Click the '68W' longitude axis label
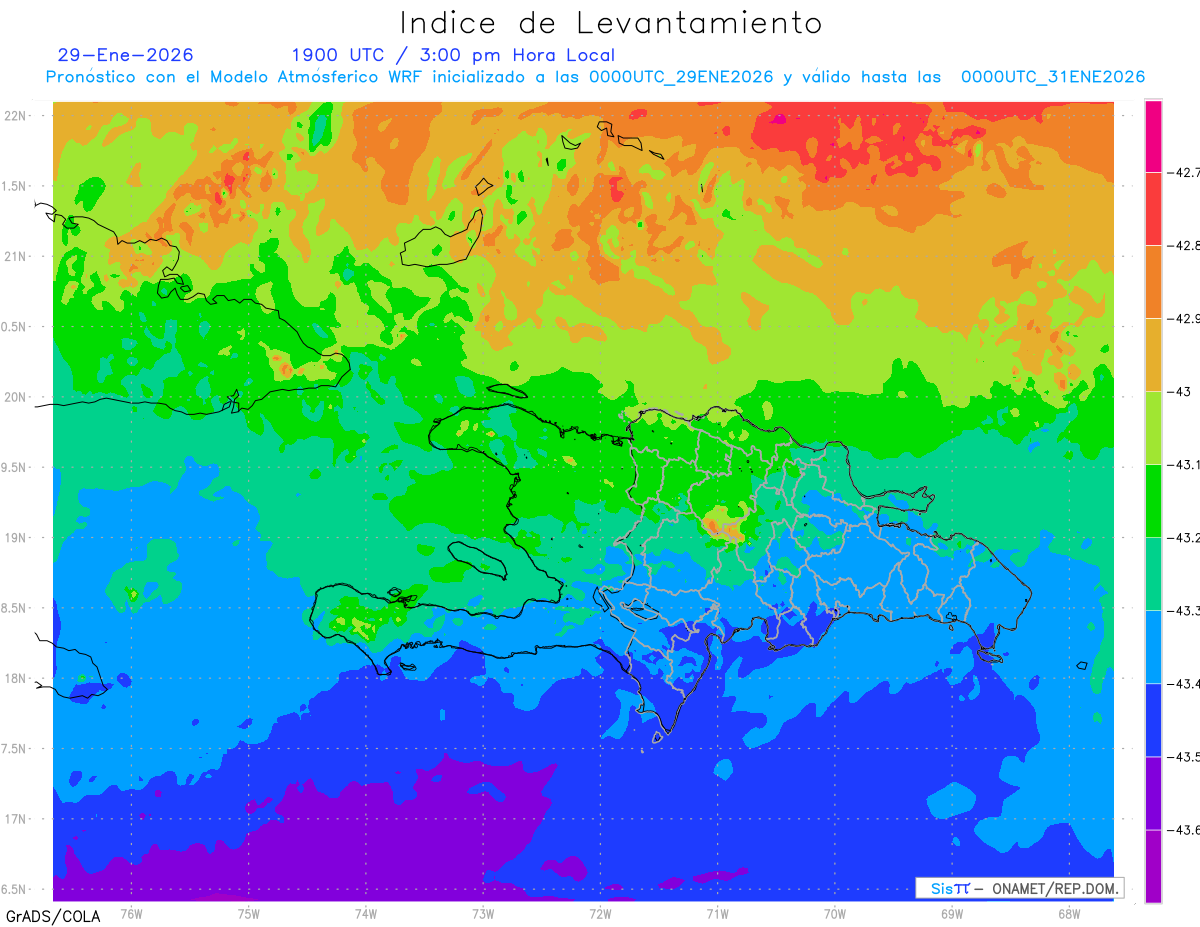Image resolution: width=1200 pixels, height=927 pixels. pos(1069,913)
